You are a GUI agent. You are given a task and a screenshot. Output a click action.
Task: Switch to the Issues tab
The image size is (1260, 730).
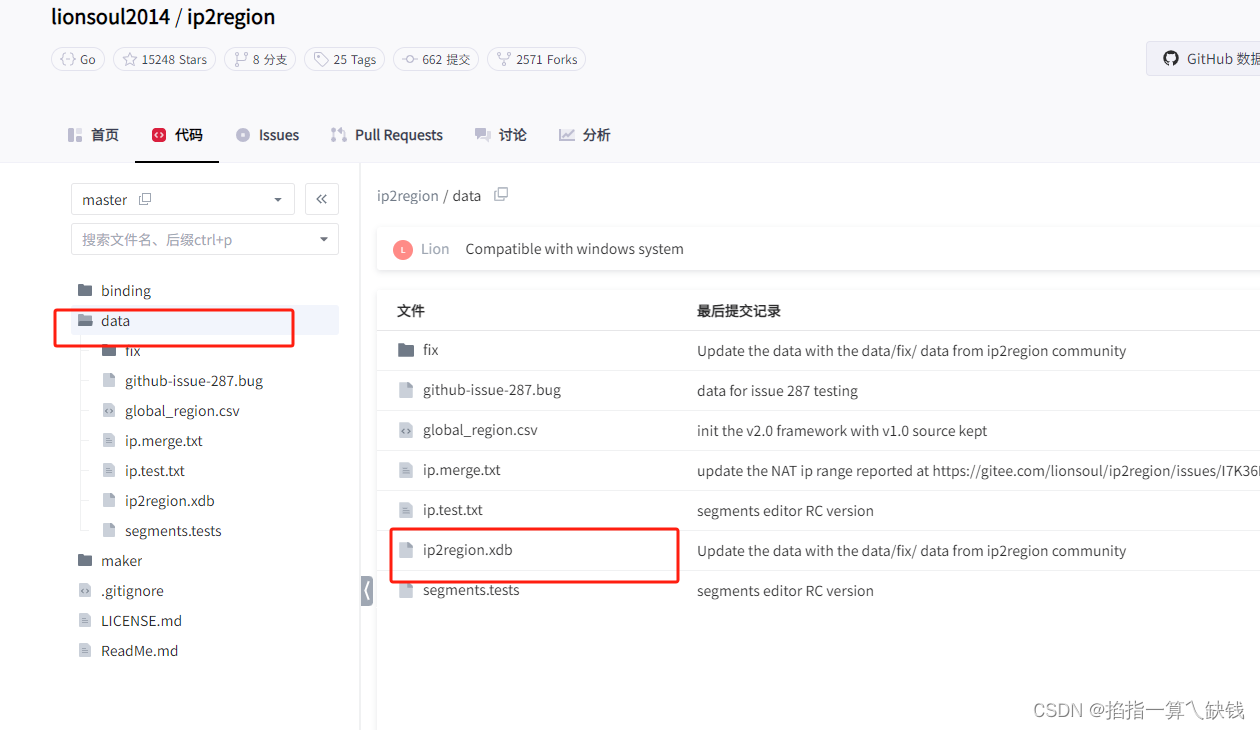[267, 134]
